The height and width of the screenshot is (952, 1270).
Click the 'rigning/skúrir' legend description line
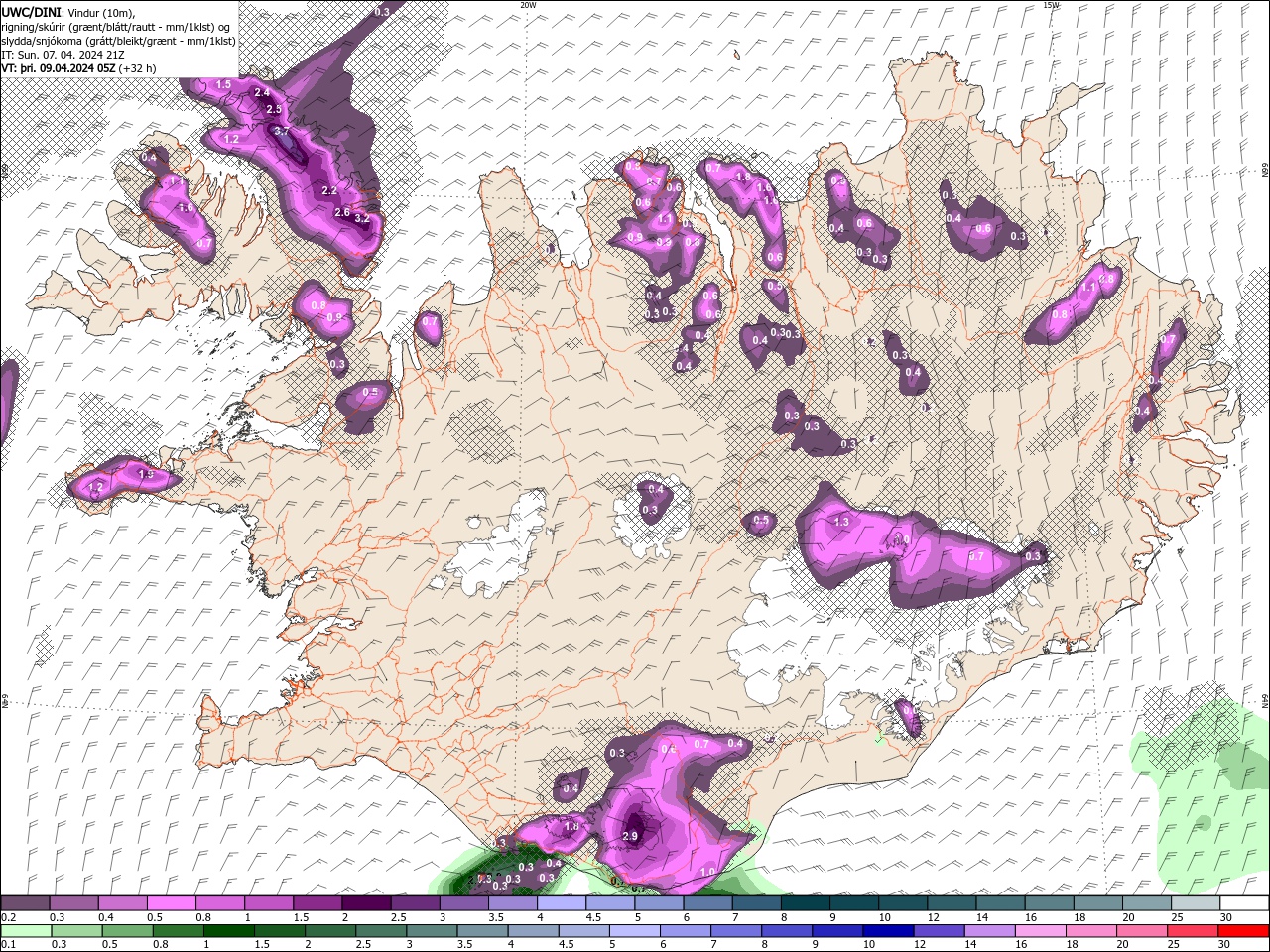(116, 27)
